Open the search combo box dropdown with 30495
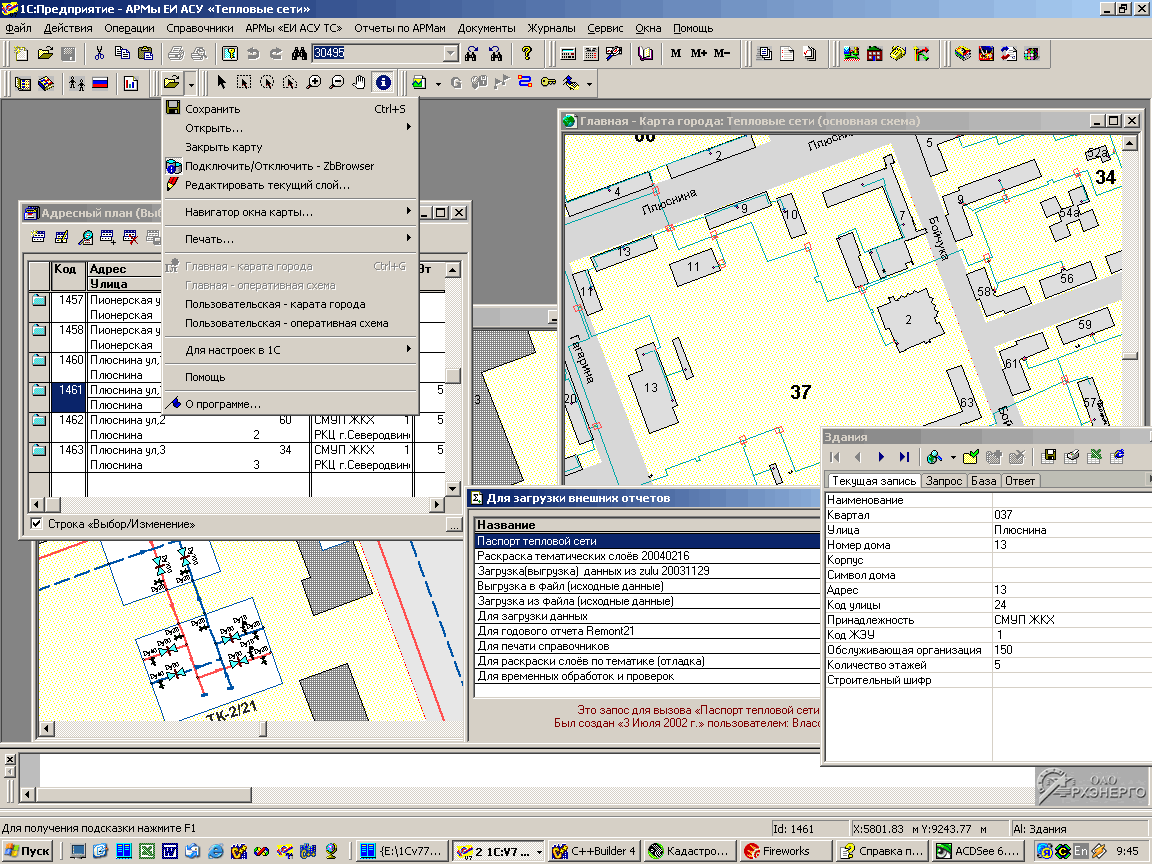This screenshot has height=864, width=1152. click(x=451, y=53)
